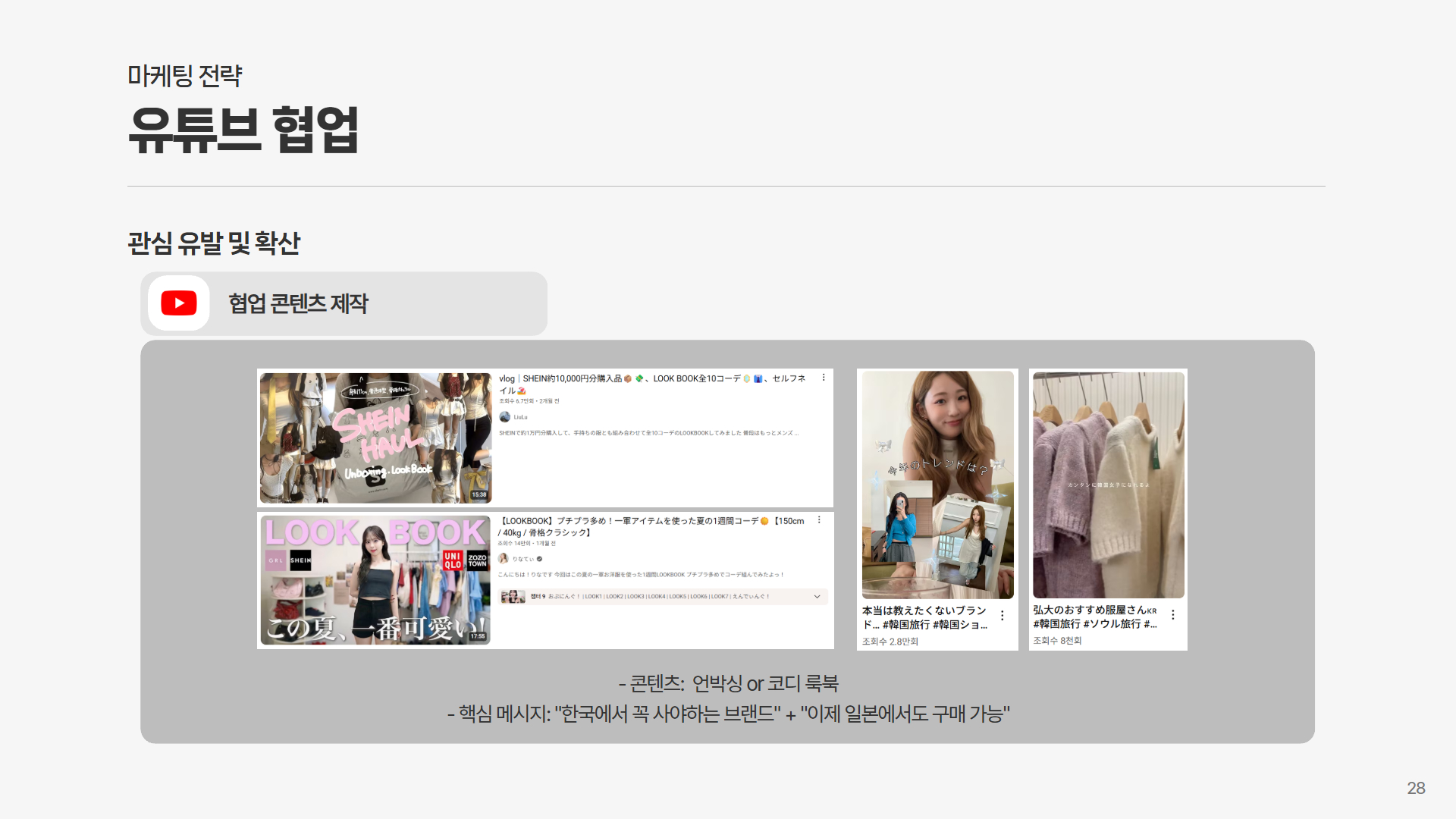
Task: Open the sweaters on hangers short
Action: point(1108,484)
